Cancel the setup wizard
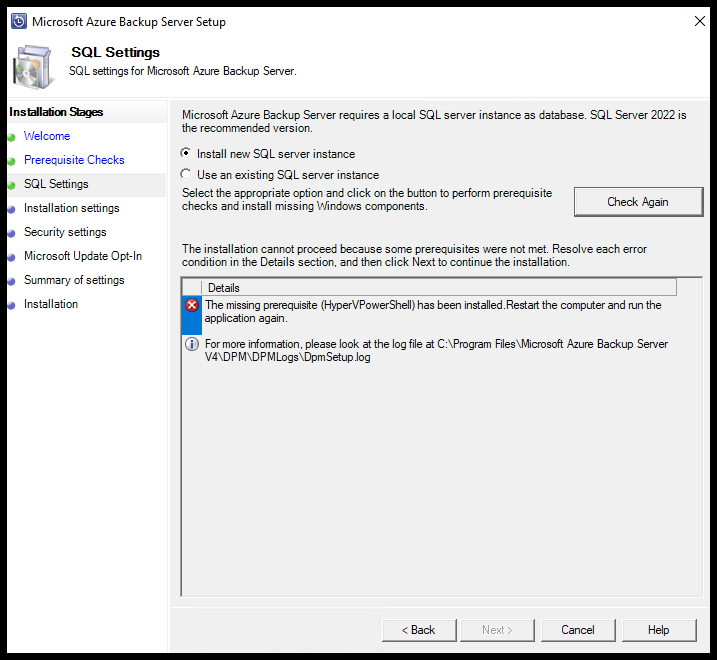This screenshot has height=660, width=717. coord(578,630)
